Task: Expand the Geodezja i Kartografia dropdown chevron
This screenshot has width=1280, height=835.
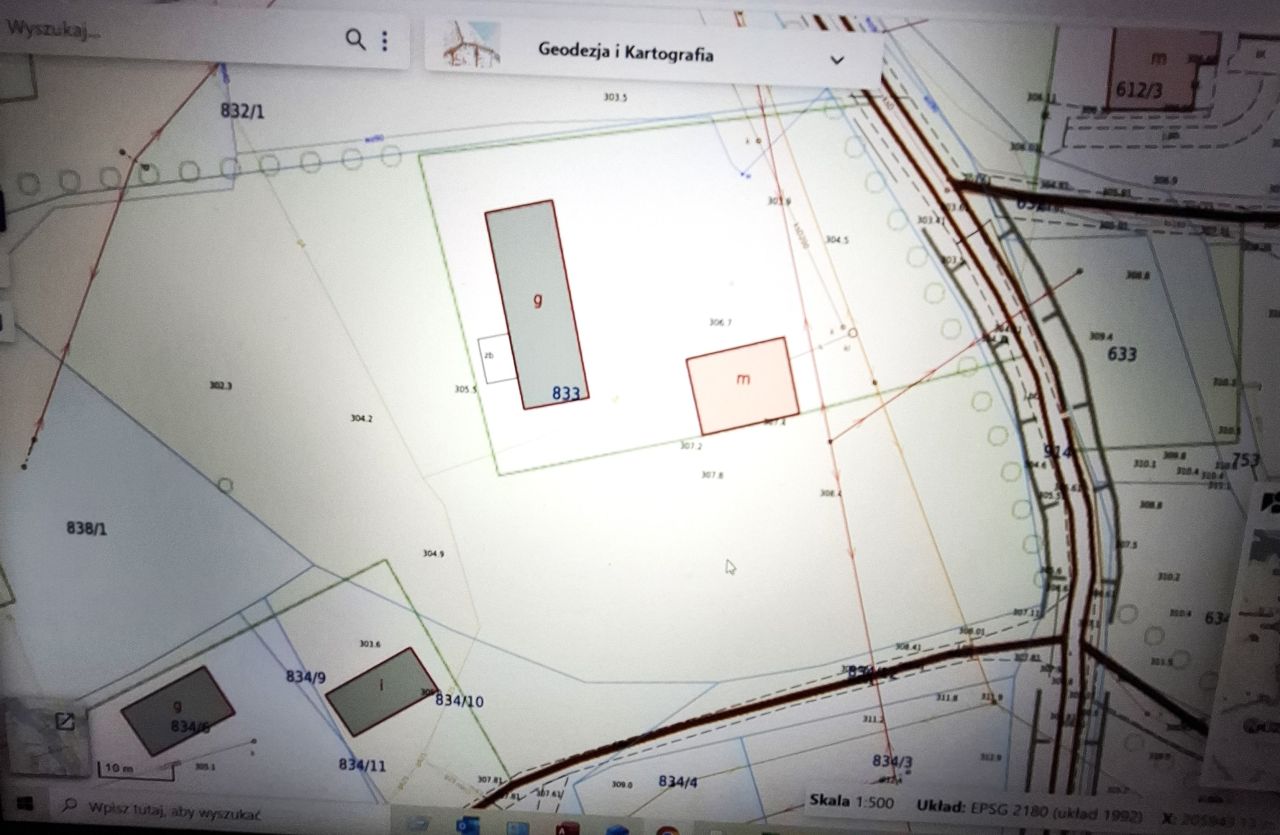Action: click(838, 60)
